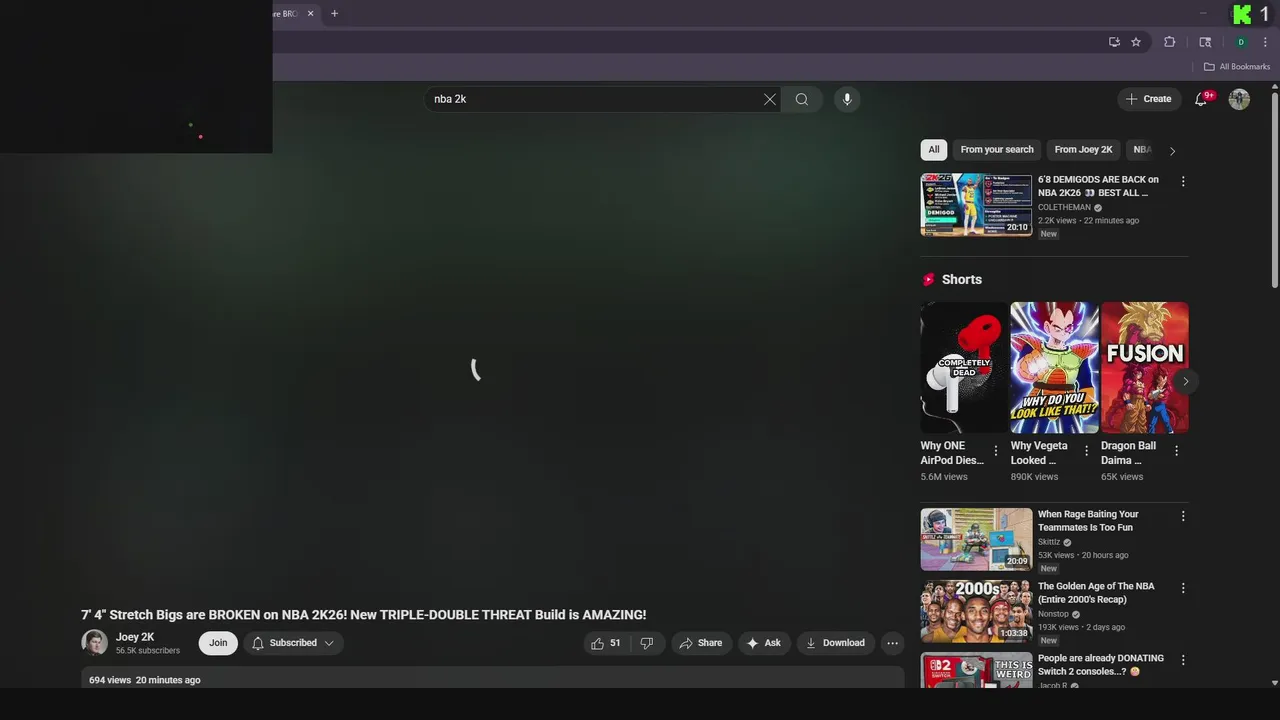
Task: Open Golden Age of NBA thumbnail
Action: click(x=976, y=611)
